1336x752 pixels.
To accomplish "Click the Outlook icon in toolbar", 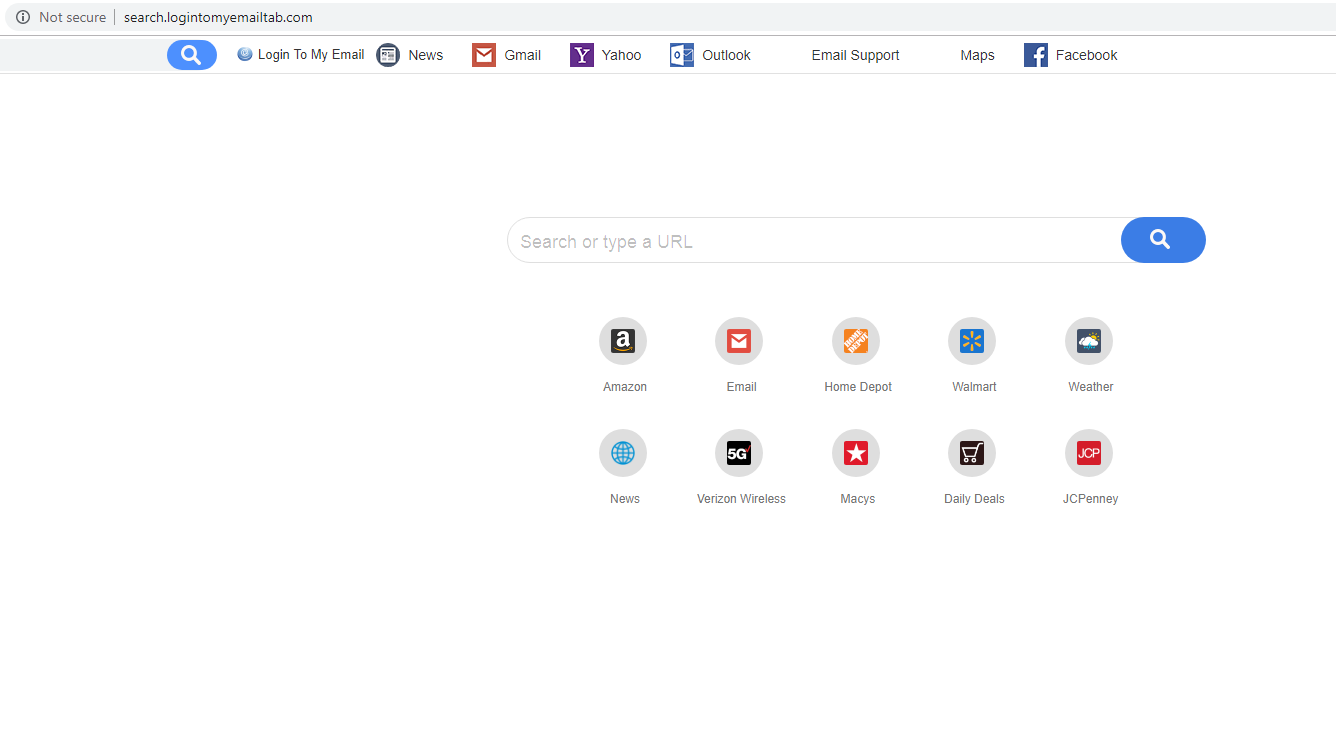I will pos(682,55).
